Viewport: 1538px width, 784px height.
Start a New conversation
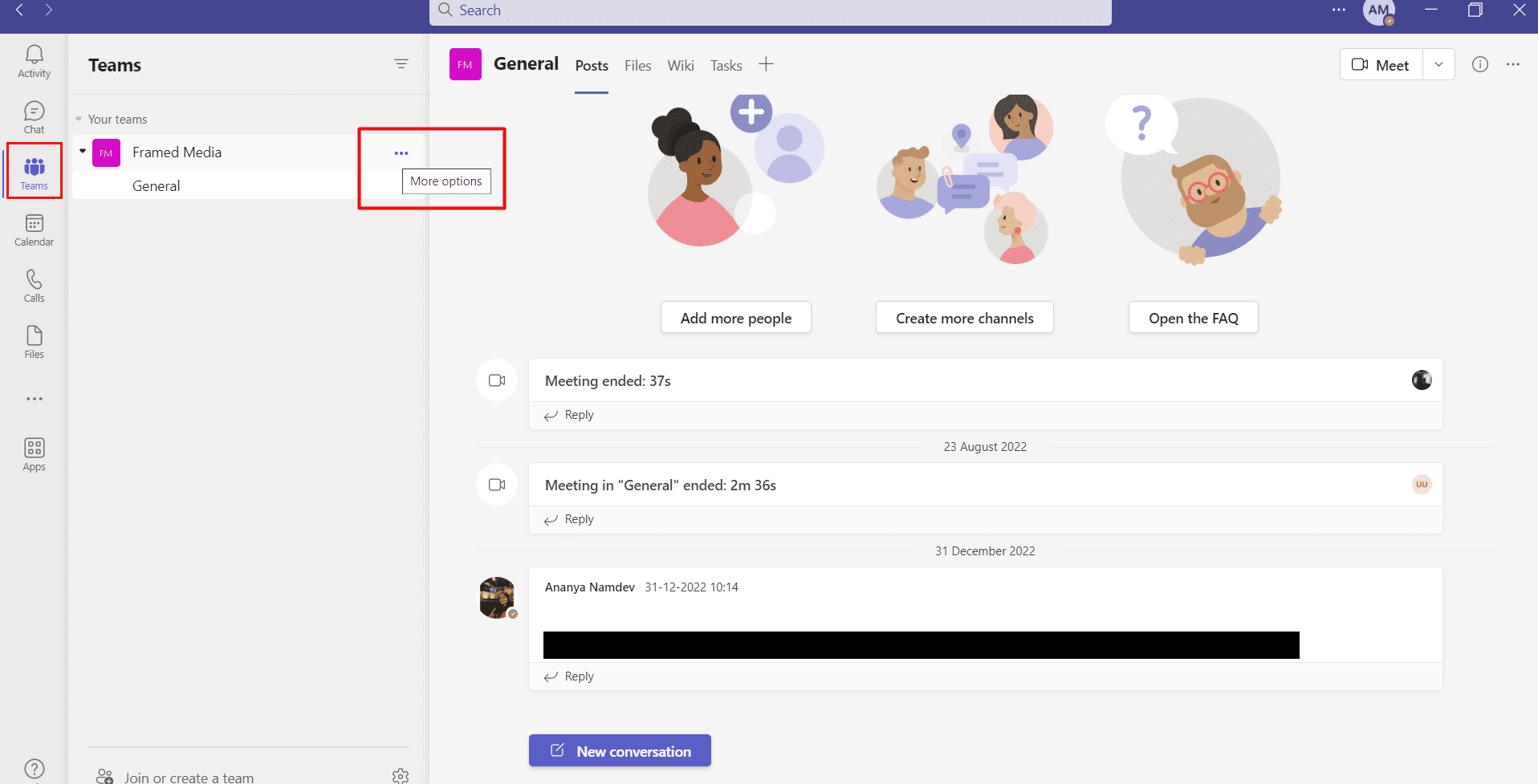click(620, 750)
